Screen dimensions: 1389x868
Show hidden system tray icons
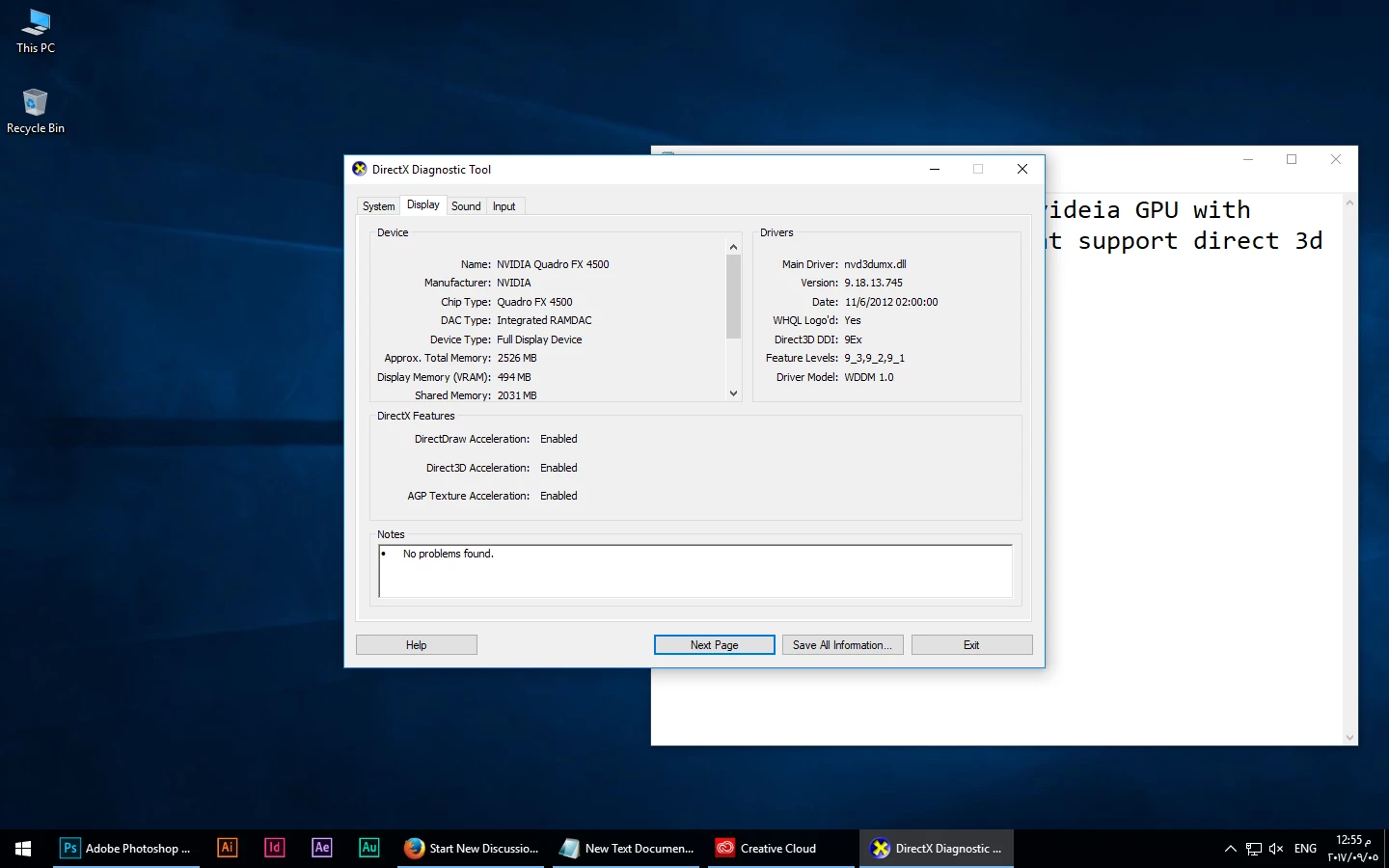coord(1230,849)
